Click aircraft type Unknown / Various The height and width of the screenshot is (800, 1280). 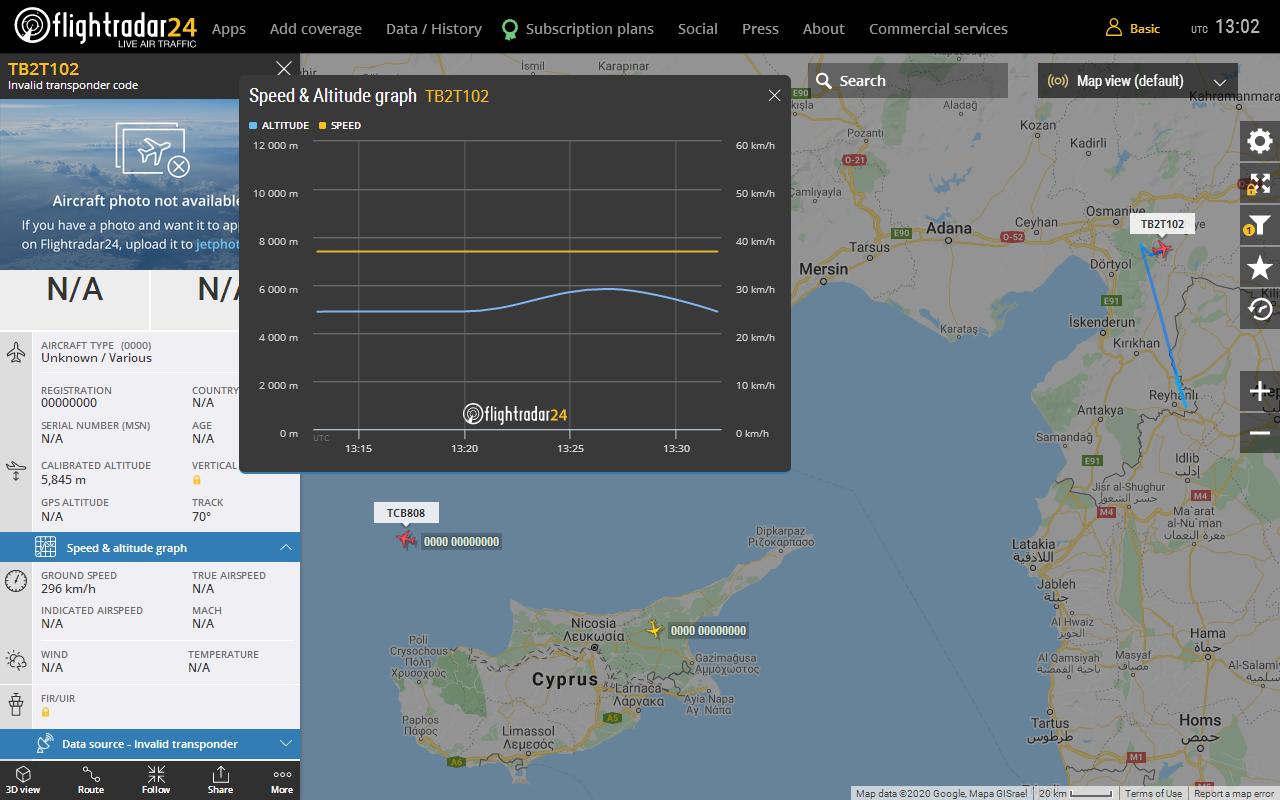pyautogui.click(x=96, y=357)
